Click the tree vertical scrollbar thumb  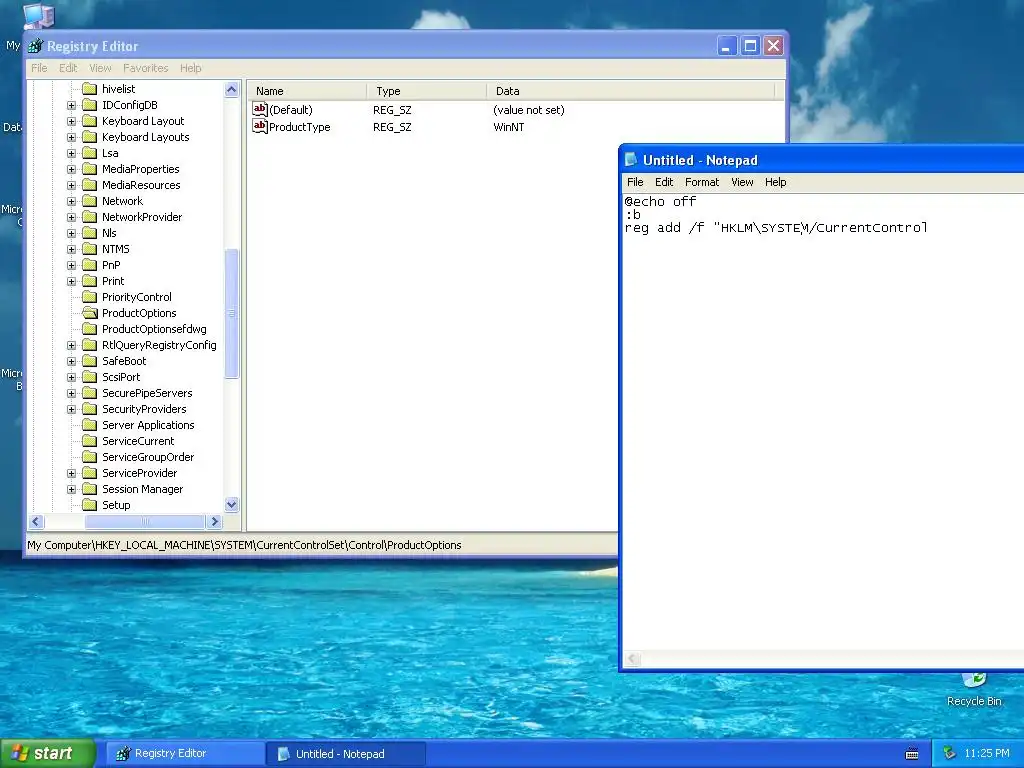coord(231,313)
